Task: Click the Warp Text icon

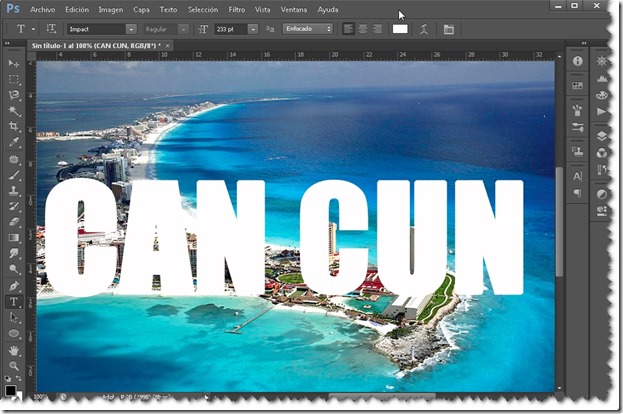Action: point(424,29)
